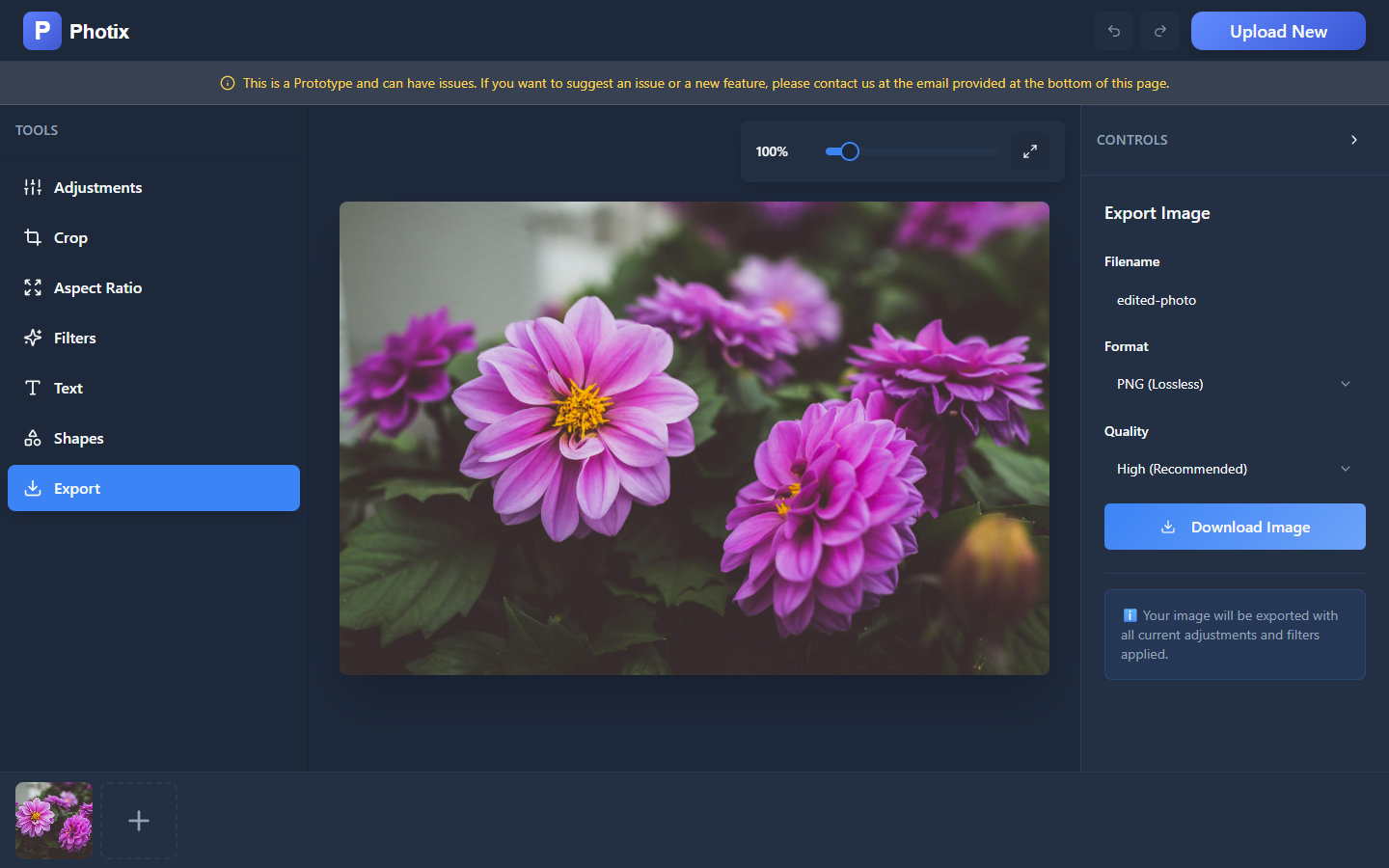Click the redo arrow icon
The width and height of the screenshot is (1389, 868).
point(1159,31)
